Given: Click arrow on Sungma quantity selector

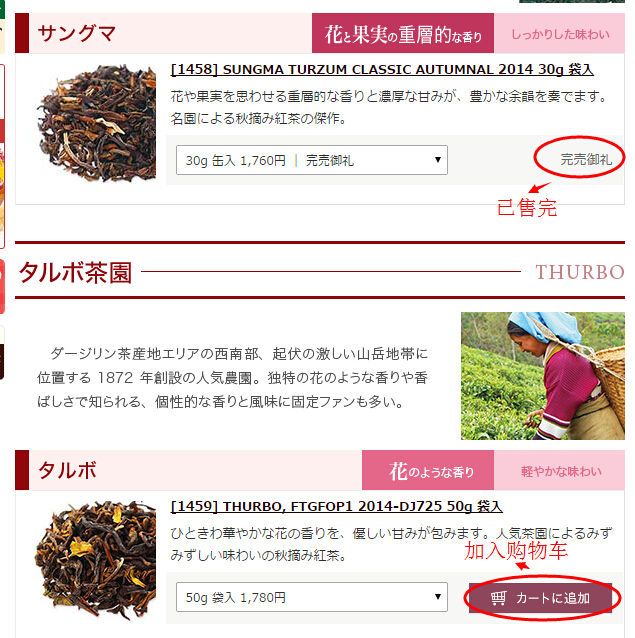Looking at the screenshot, I should pyautogui.click(x=438, y=160).
